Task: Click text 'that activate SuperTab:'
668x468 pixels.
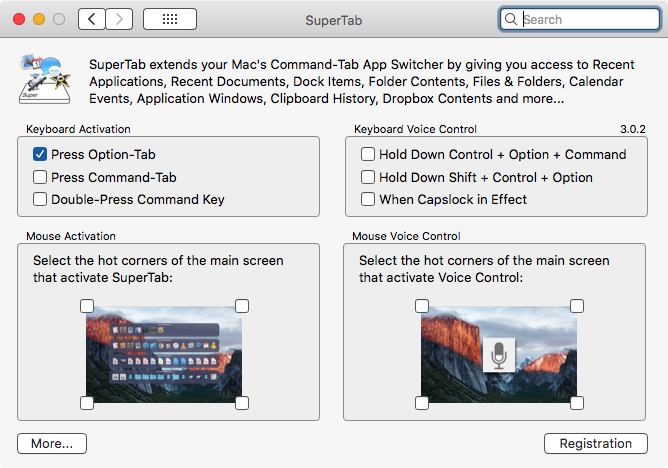Action: tap(103, 278)
